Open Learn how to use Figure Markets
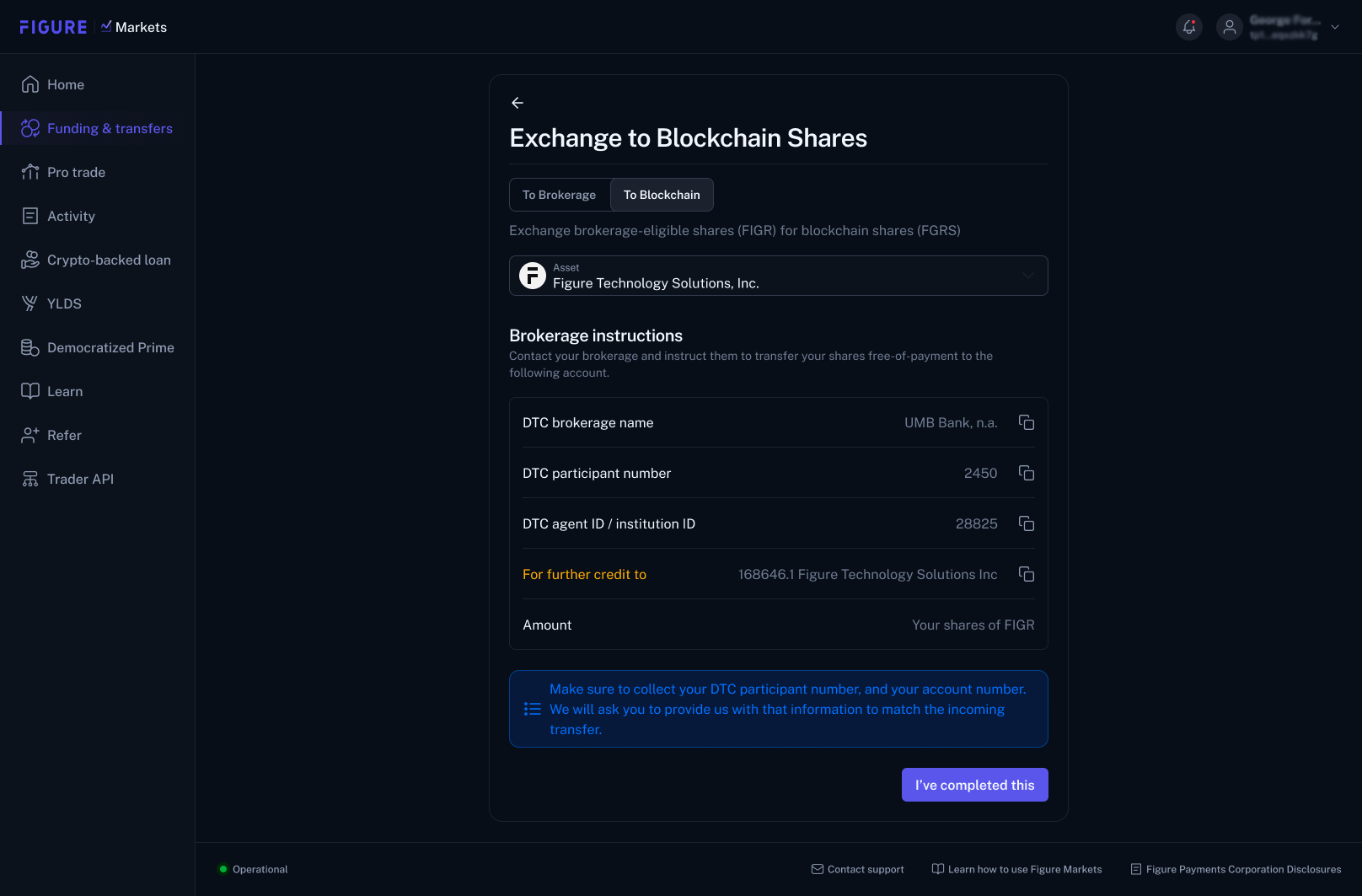Screen dimensions: 1362x896 tap(1016, 869)
